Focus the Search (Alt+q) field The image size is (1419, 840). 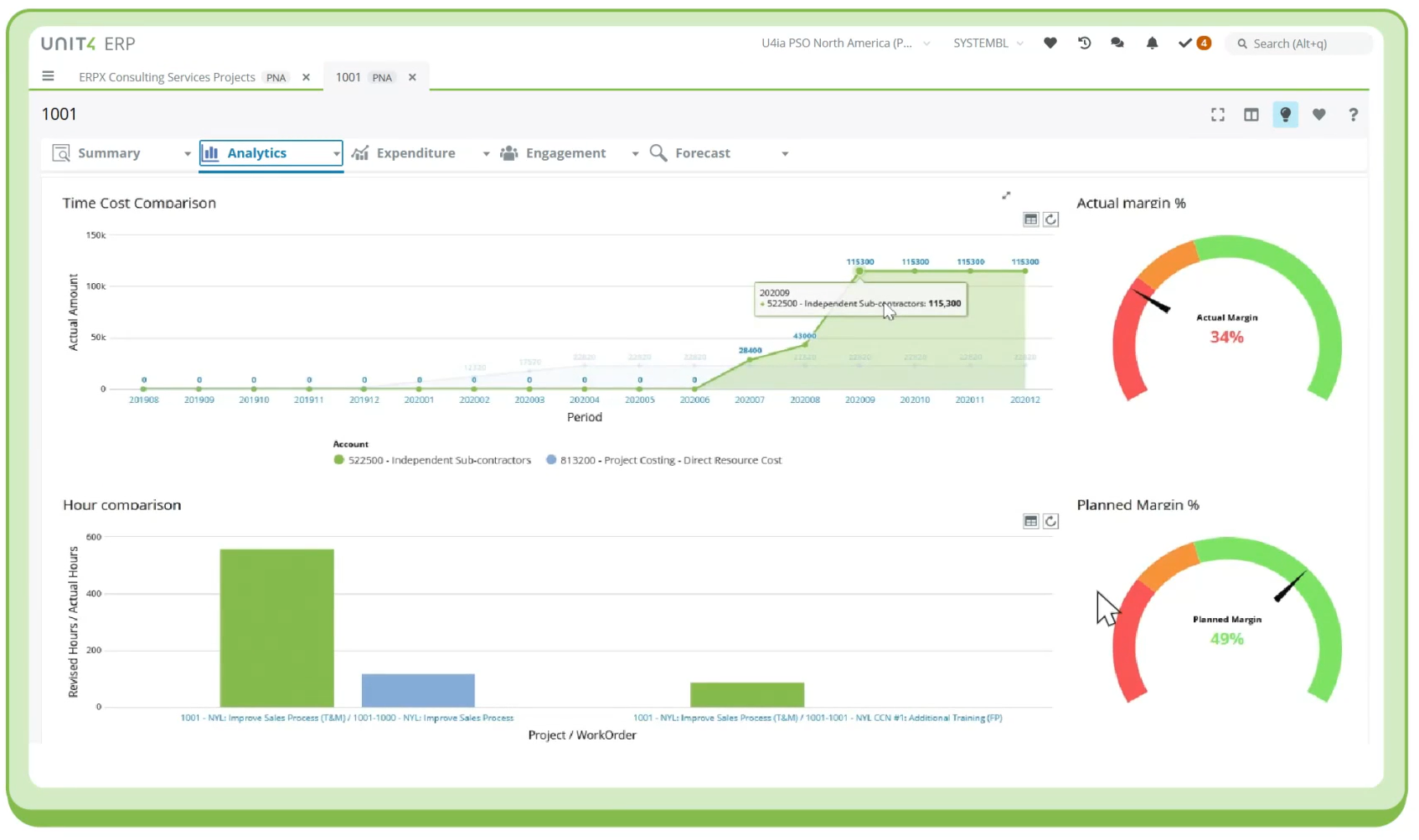(x=1299, y=44)
